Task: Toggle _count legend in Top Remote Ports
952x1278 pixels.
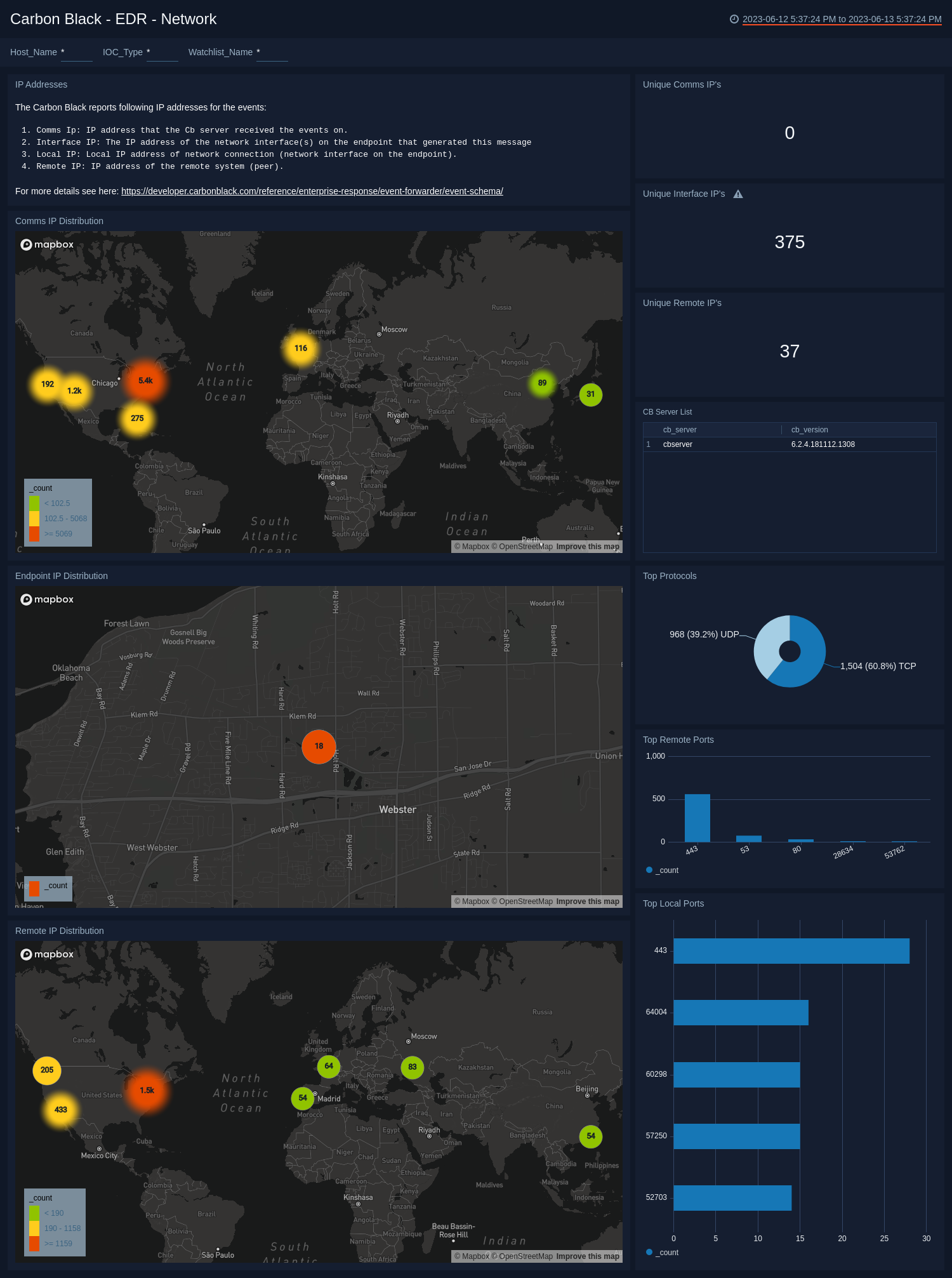Action: [663, 870]
